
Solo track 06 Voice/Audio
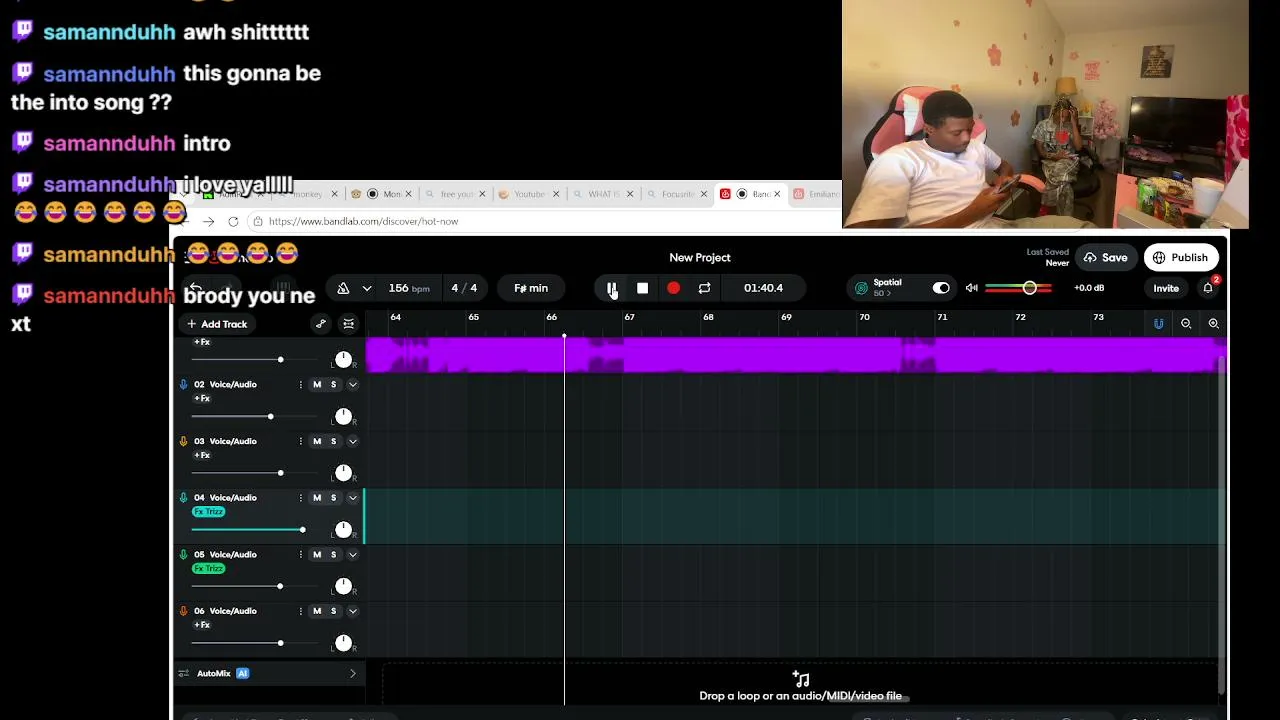(x=334, y=611)
